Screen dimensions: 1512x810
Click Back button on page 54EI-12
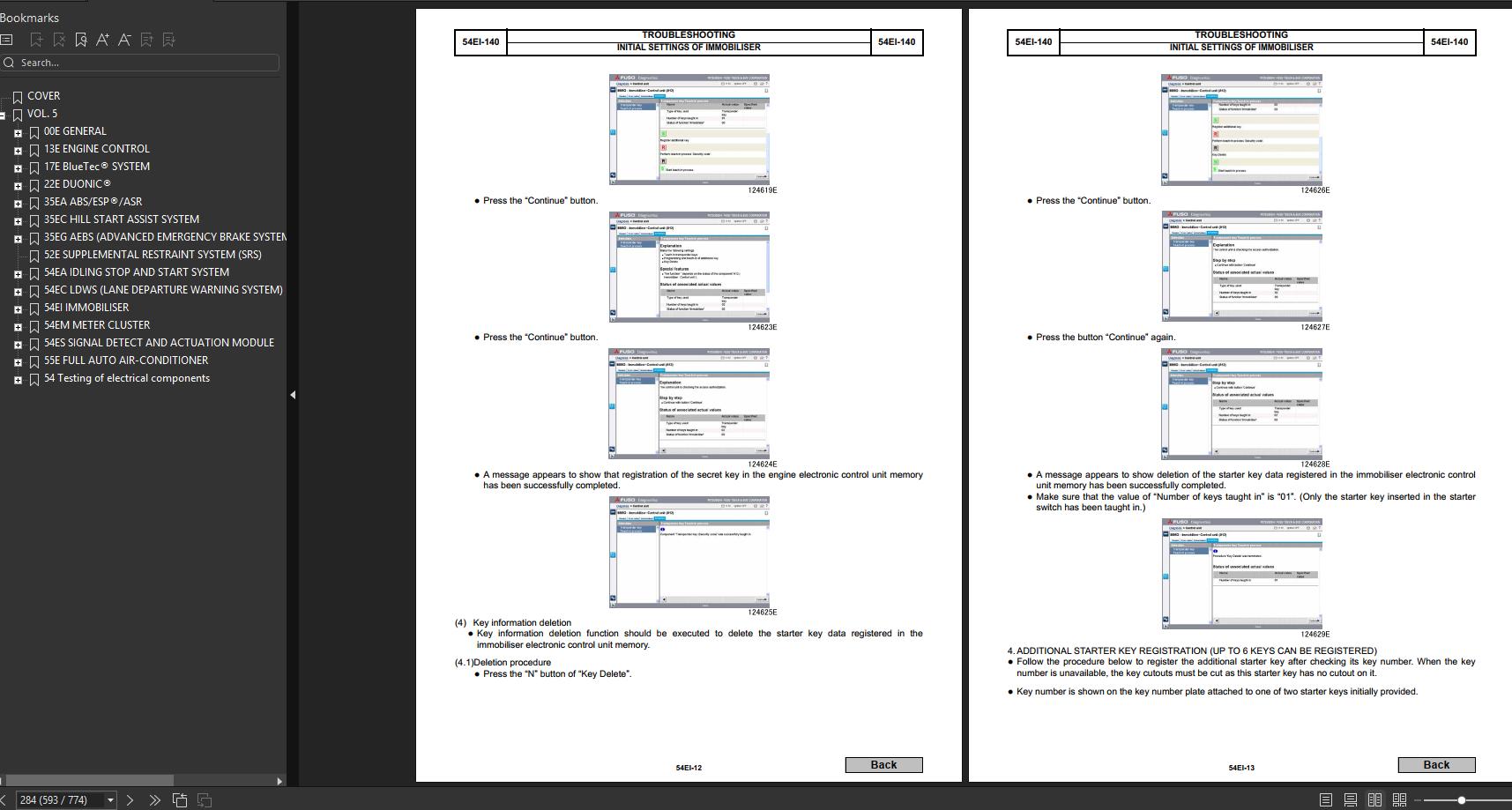point(883,765)
